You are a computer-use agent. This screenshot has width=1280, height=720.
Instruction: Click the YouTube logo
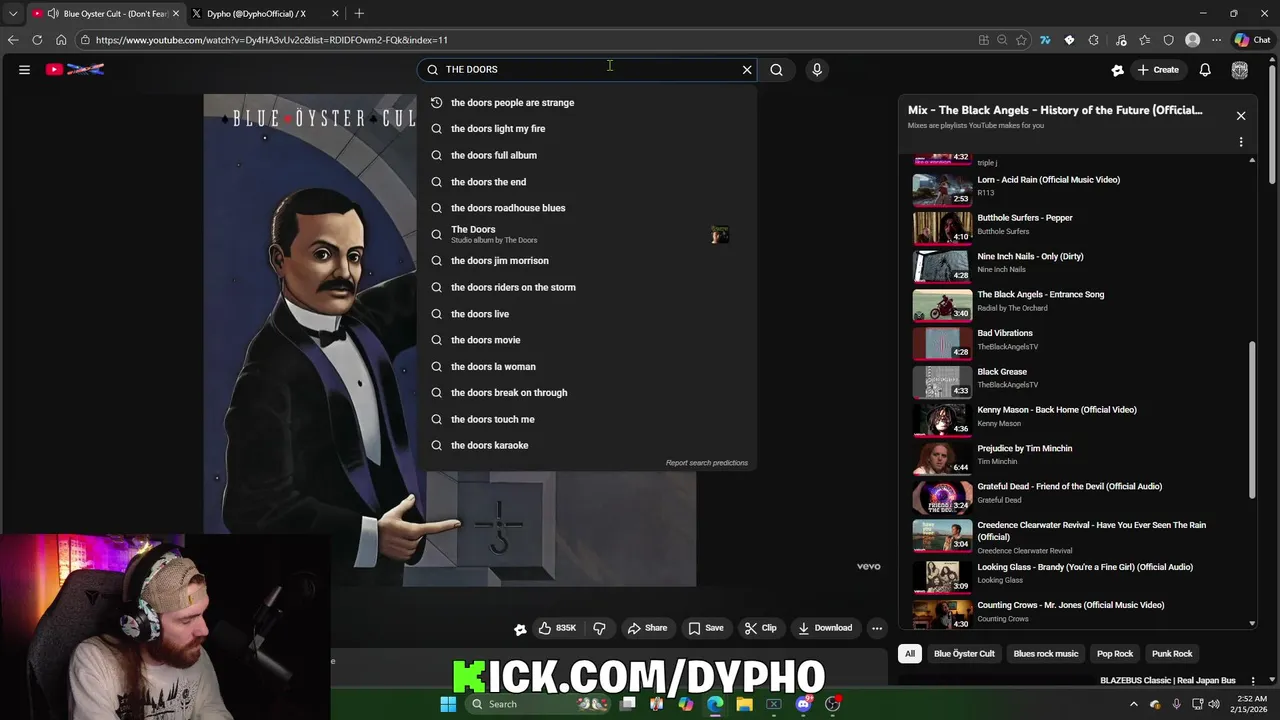[75, 69]
